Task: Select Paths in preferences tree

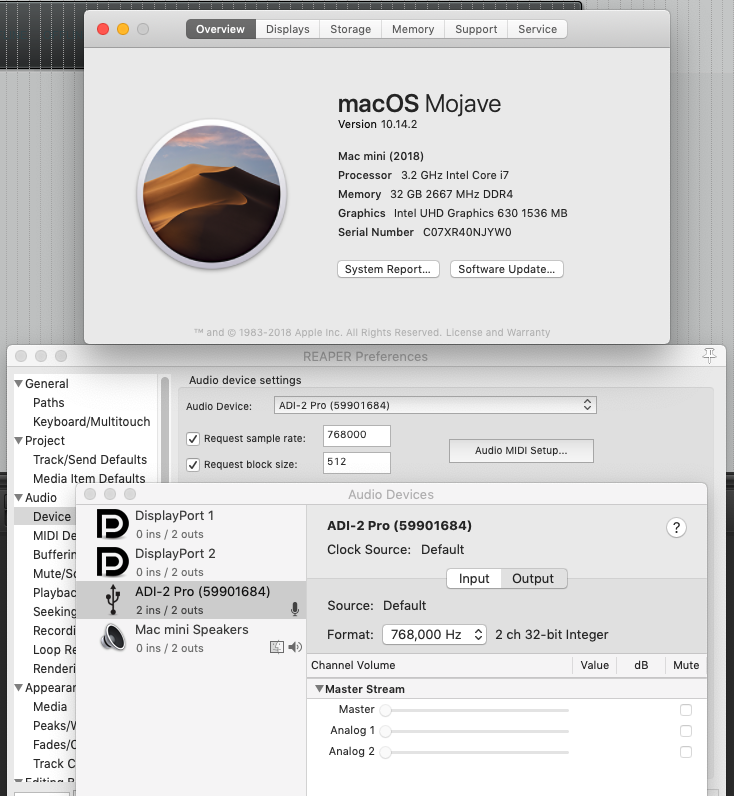Action: (x=49, y=403)
